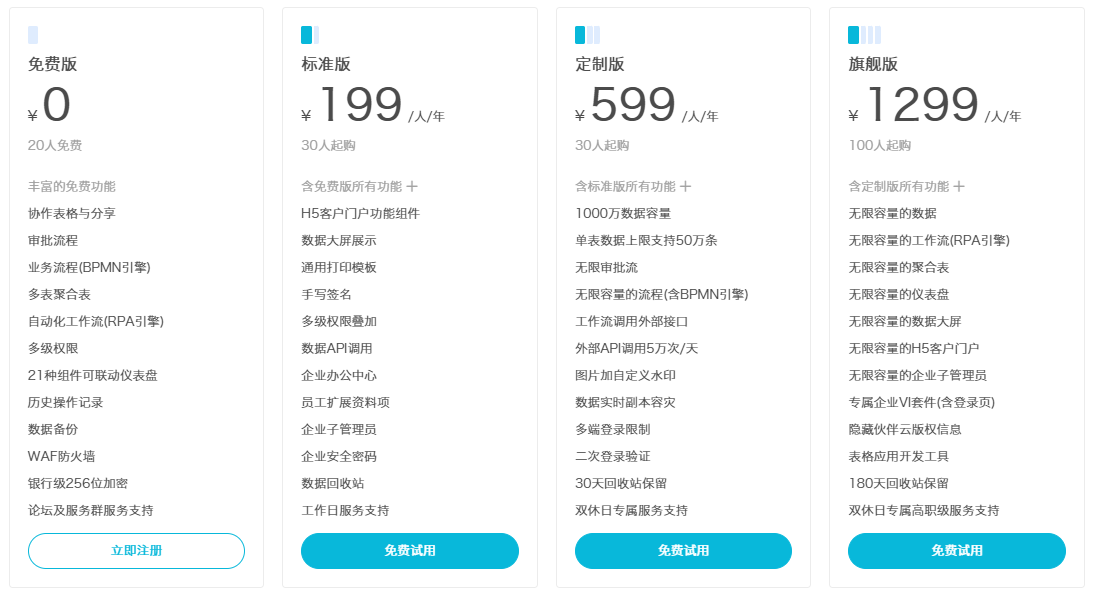1093x596 pixels.
Task: Click the Standard edition tier icon
Action: point(310,35)
